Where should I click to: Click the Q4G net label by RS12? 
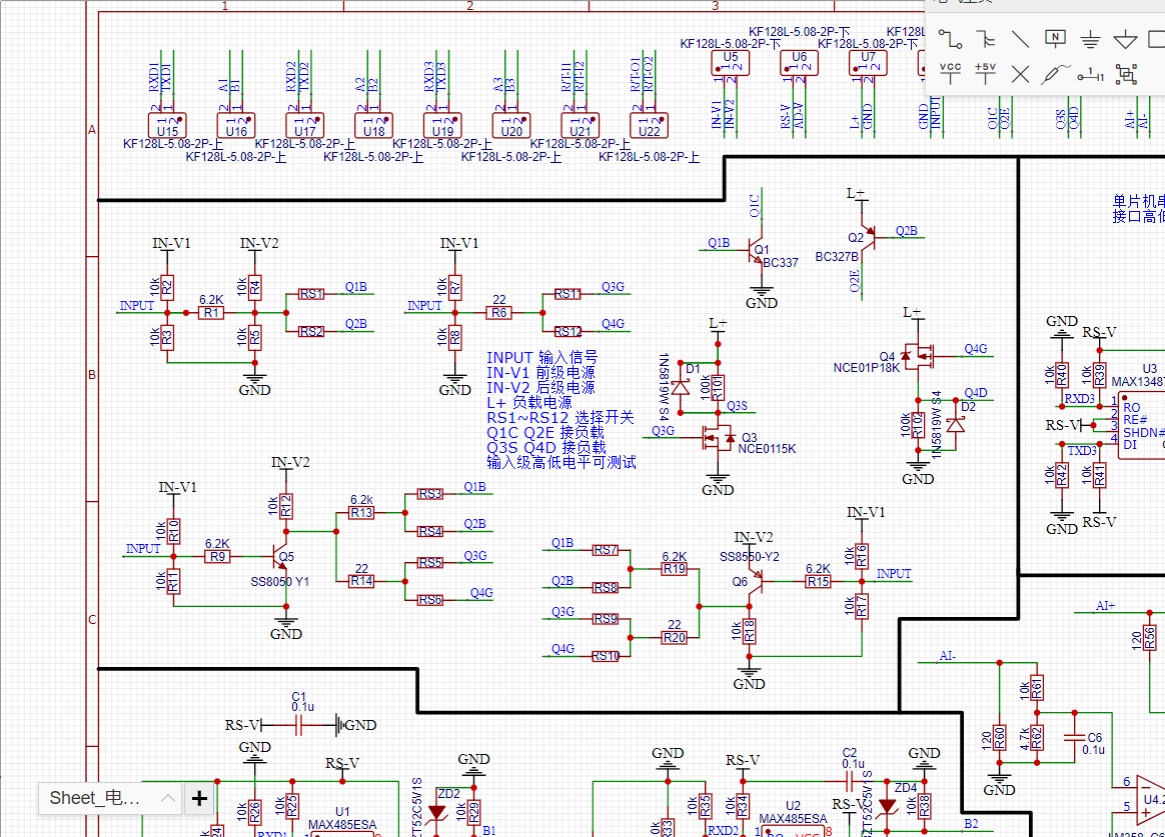coord(613,324)
